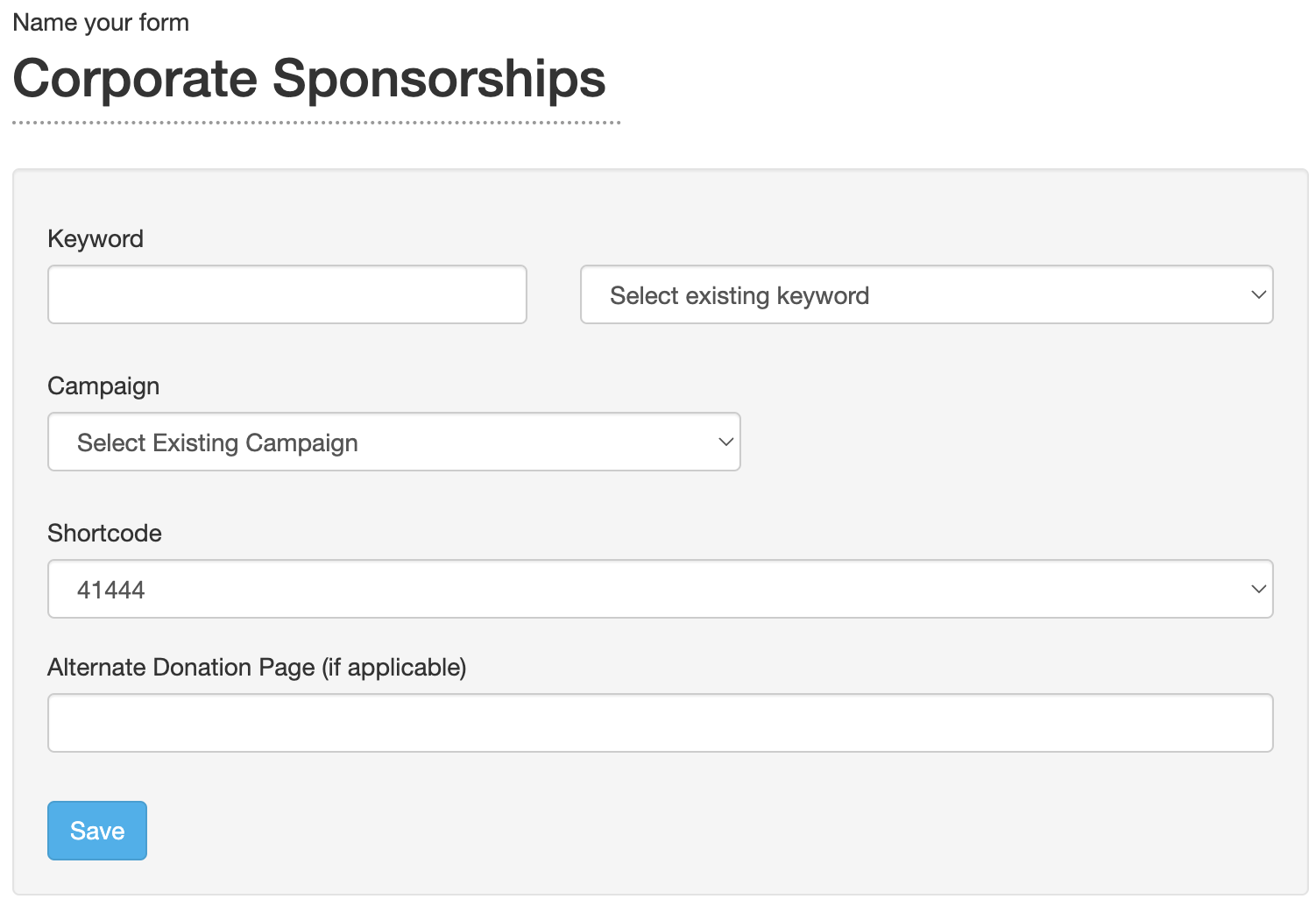Open the Select Existing Campaign dropdown
The height and width of the screenshot is (899, 1316).
pos(393,442)
